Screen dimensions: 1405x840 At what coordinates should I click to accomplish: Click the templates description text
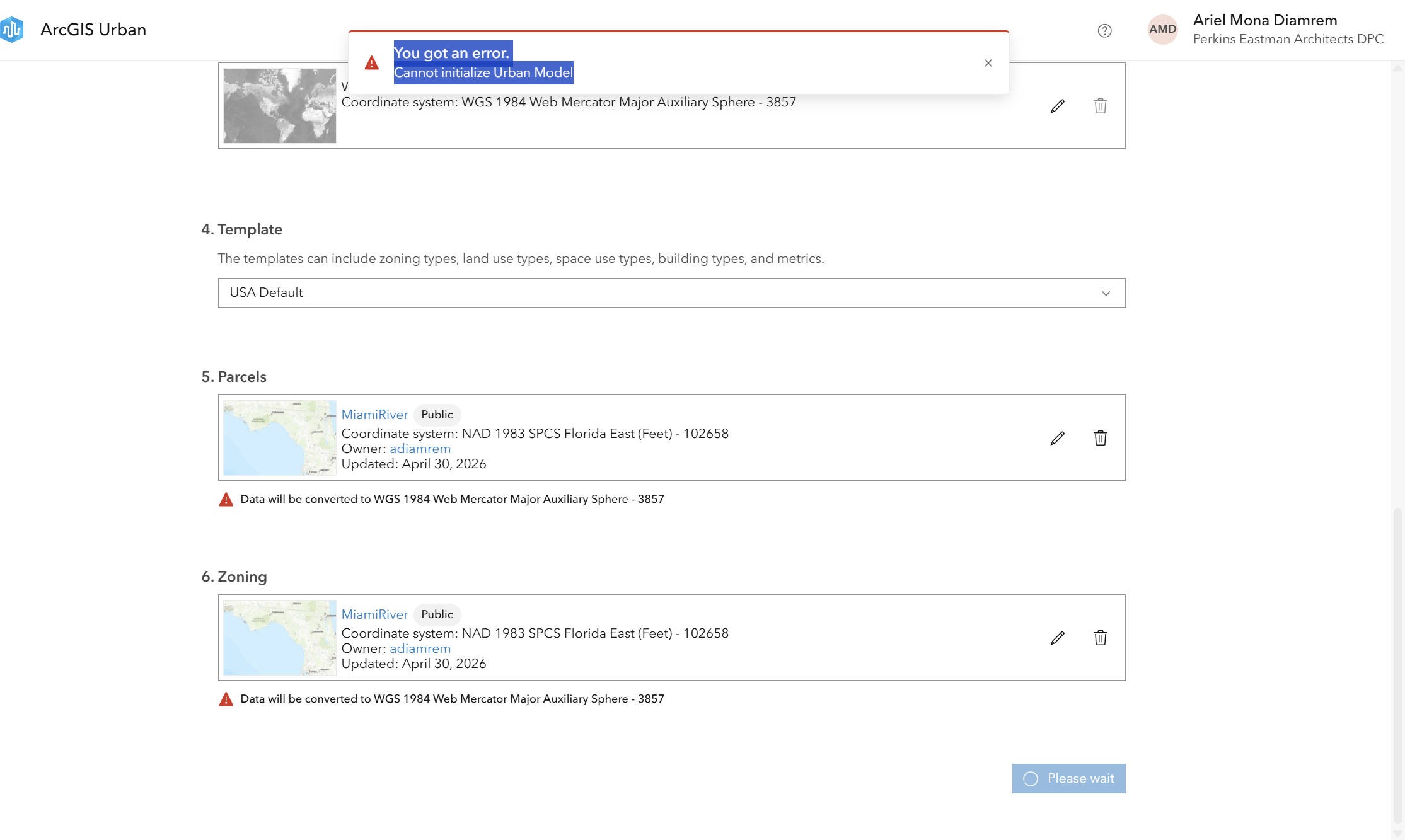[521, 258]
